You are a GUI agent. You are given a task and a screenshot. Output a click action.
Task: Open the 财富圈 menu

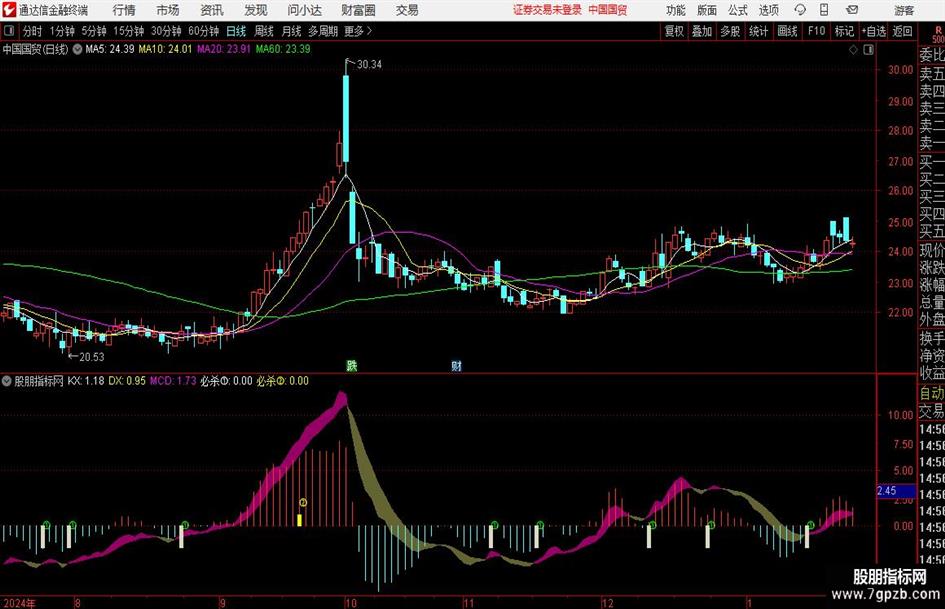click(x=358, y=10)
